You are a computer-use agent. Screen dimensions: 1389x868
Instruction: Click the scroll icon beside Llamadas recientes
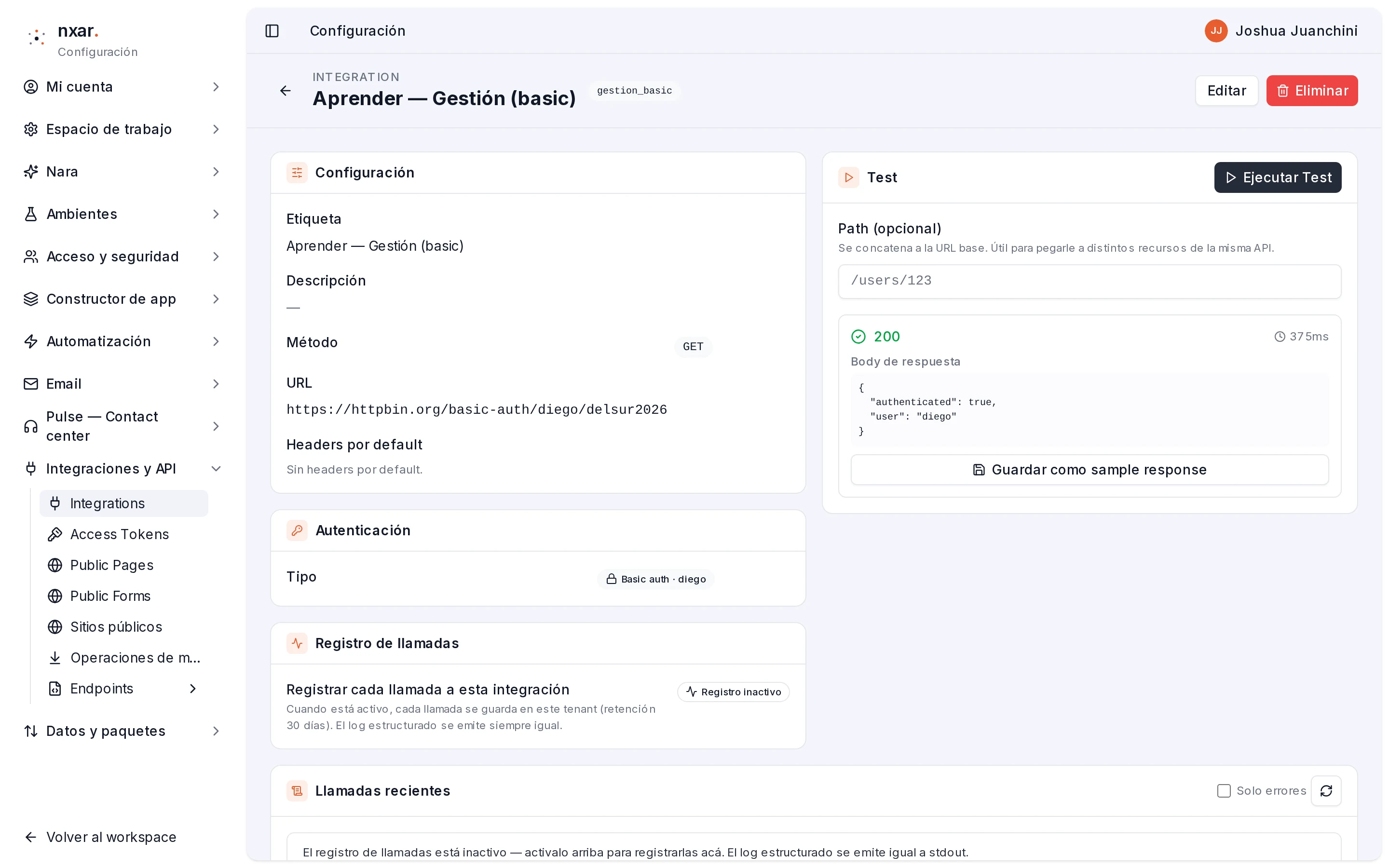coord(297,790)
